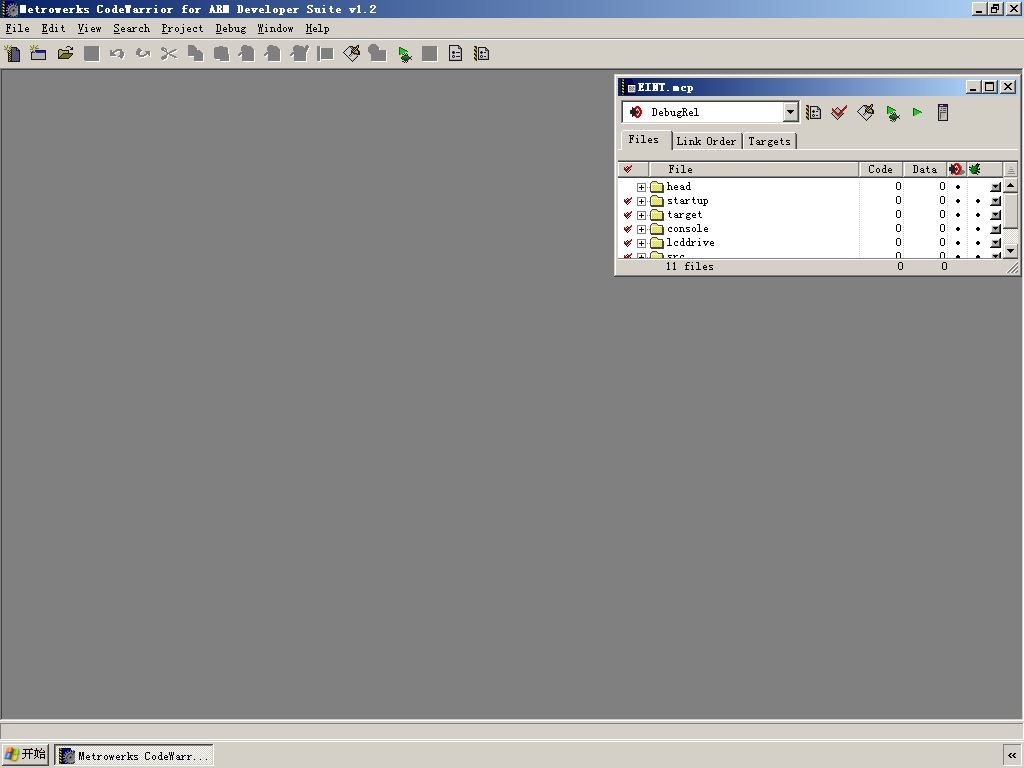Click the Copy icon next to the scissors
The height and width of the screenshot is (768, 1024).
[x=195, y=54]
